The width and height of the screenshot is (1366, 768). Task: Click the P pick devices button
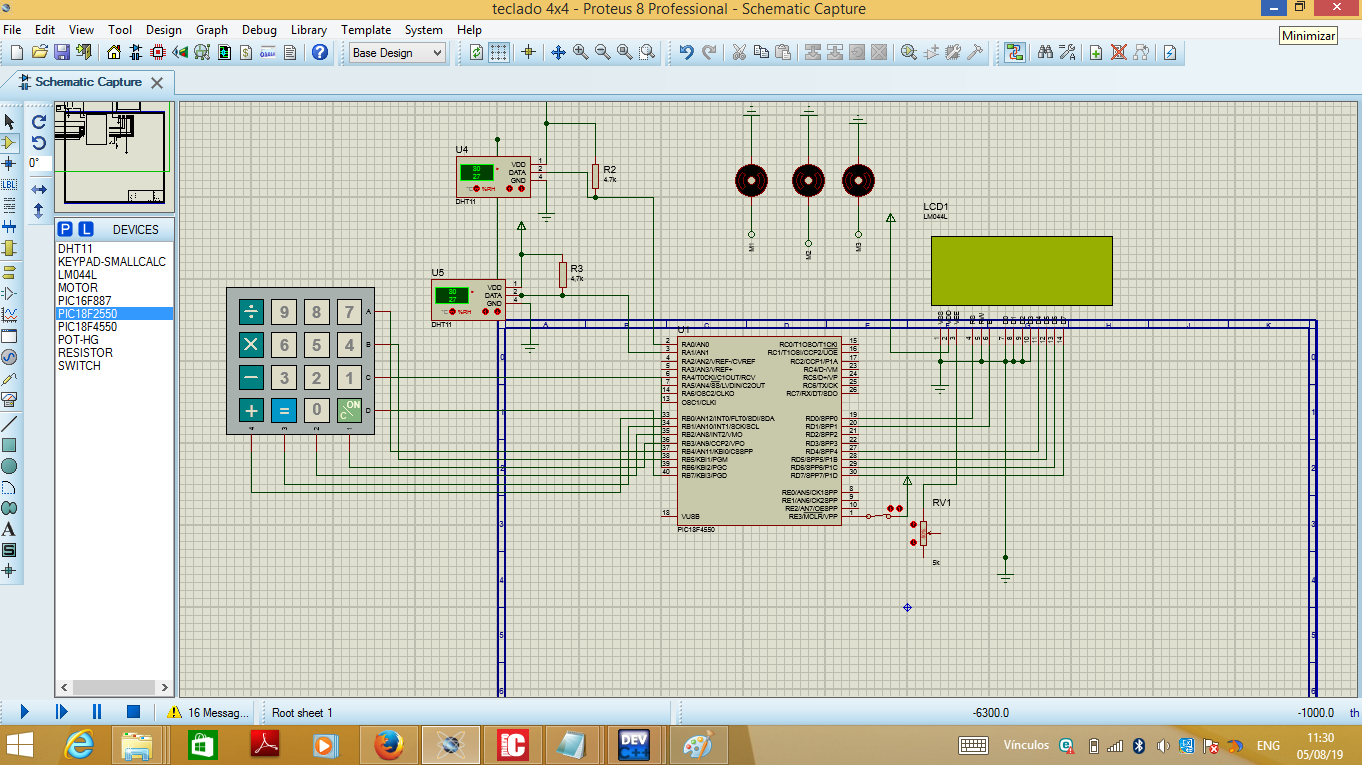point(65,229)
